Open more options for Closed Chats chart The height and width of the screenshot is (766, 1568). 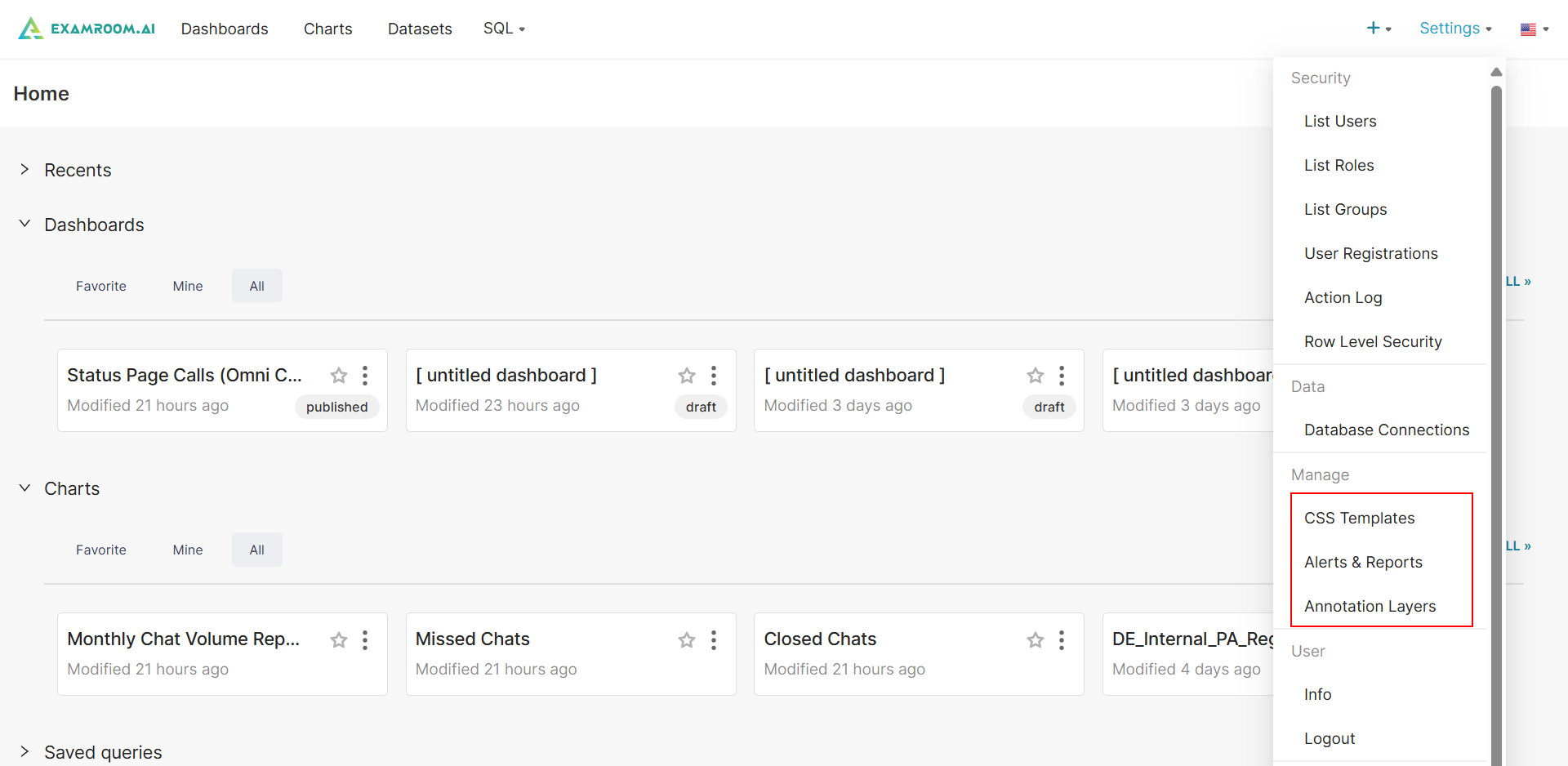pyautogui.click(x=1062, y=640)
